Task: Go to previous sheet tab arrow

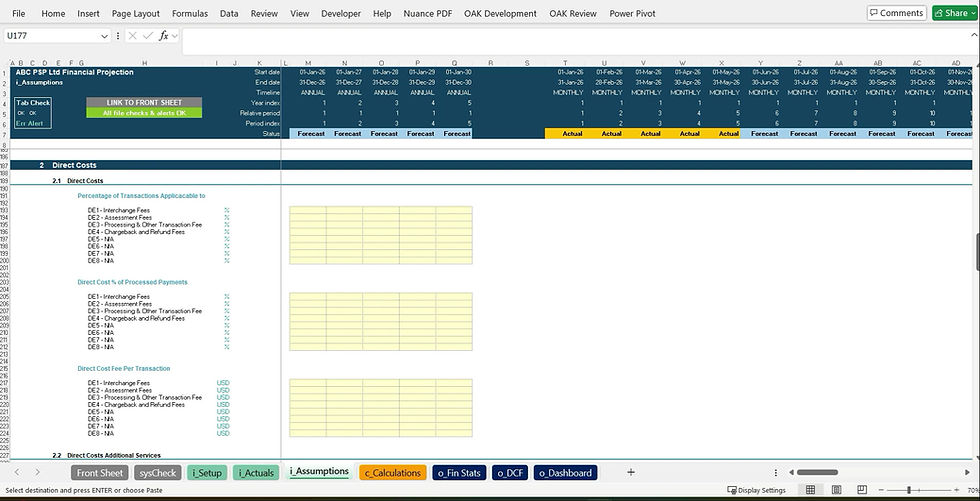Action: [x=17, y=472]
